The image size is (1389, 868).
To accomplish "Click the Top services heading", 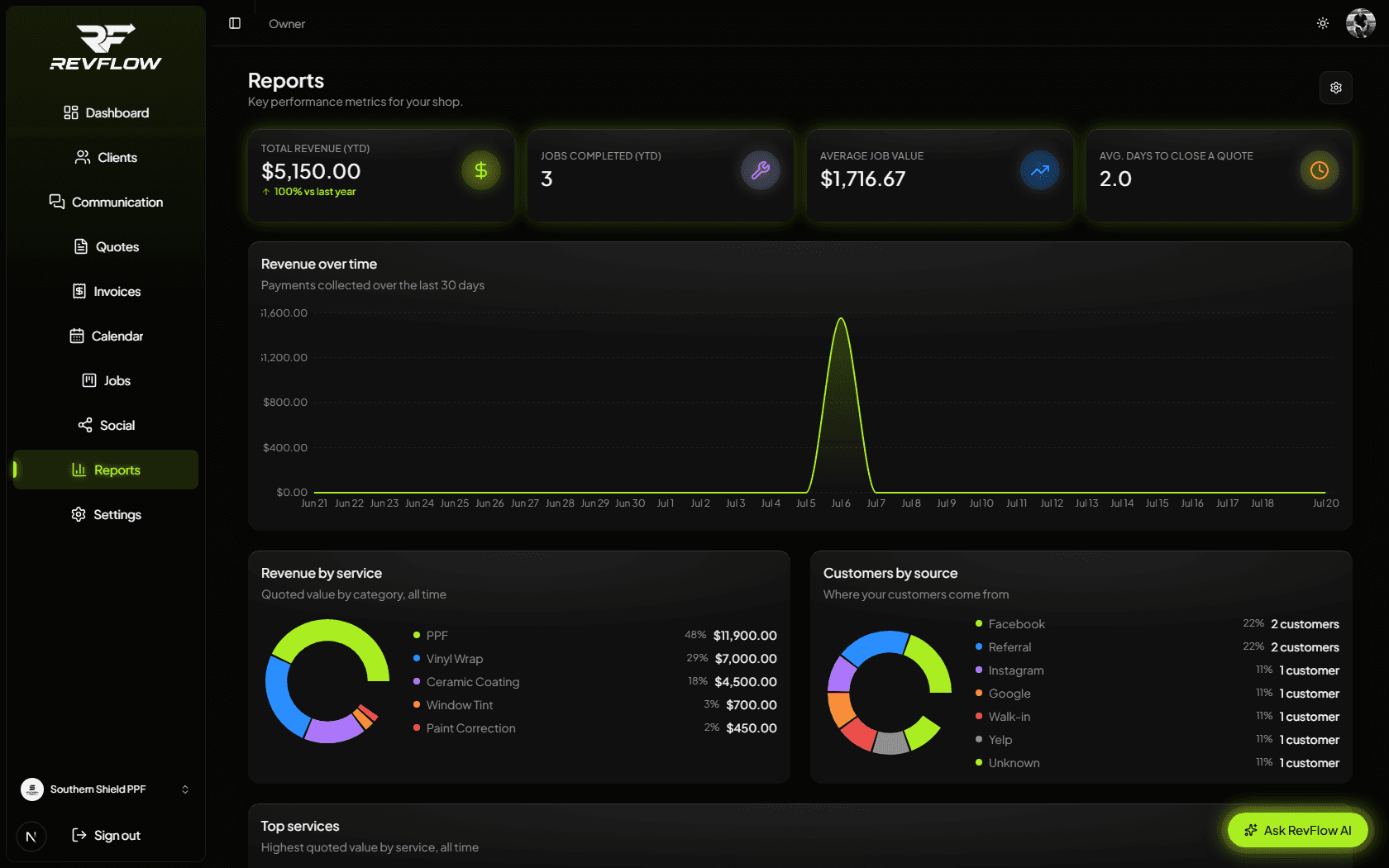I will click(x=300, y=826).
